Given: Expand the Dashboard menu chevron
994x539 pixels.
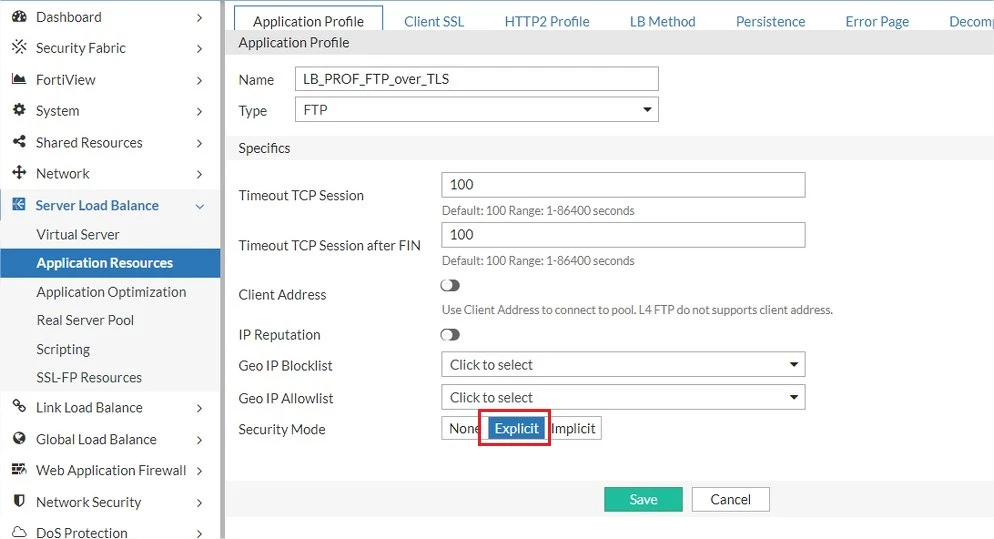Looking at the screenshot, I should point(200,18).
